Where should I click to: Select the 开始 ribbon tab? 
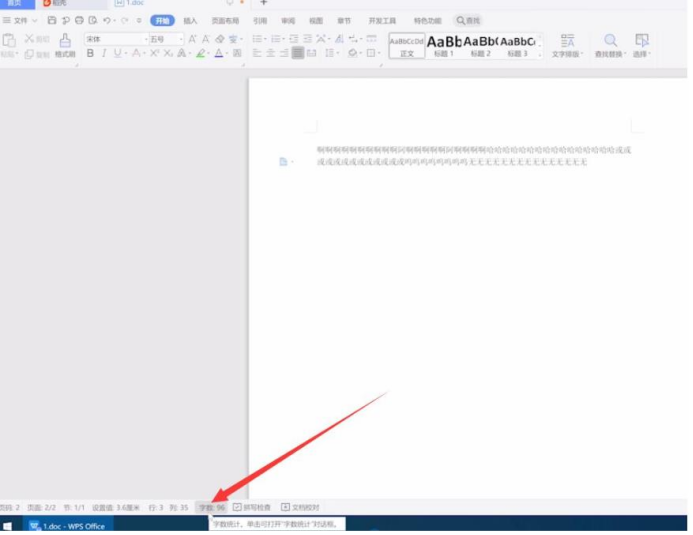(x=162, y=20)
